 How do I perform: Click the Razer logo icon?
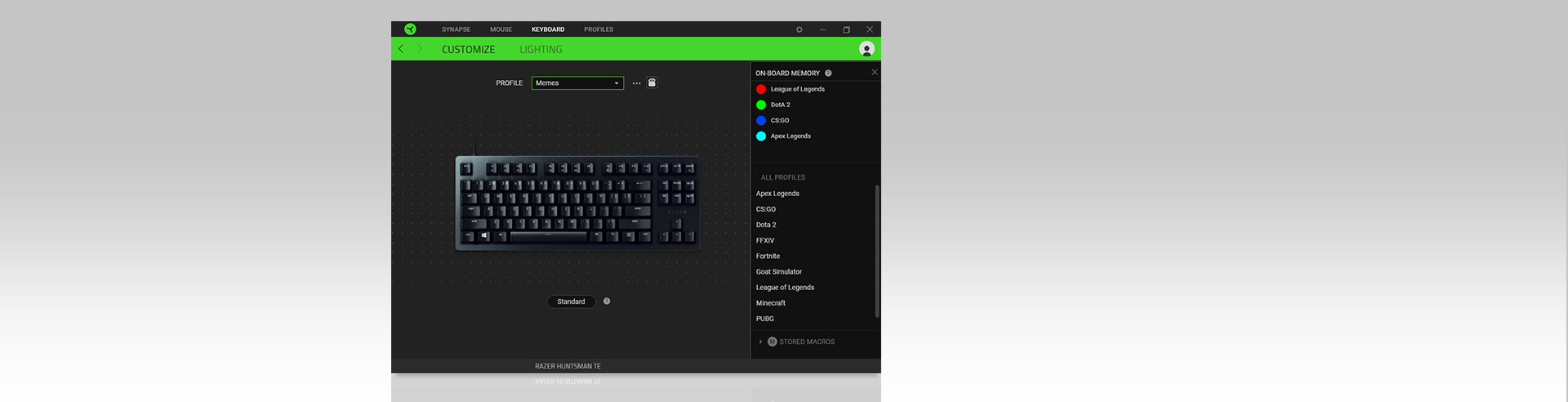click(410, 29)
